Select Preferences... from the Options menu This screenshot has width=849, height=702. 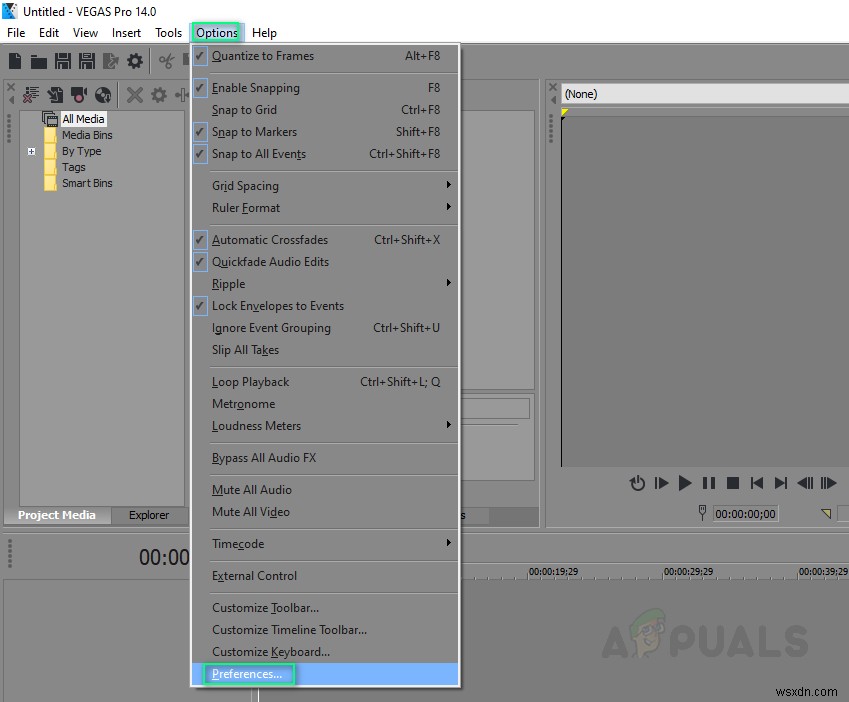pos(325,674)
